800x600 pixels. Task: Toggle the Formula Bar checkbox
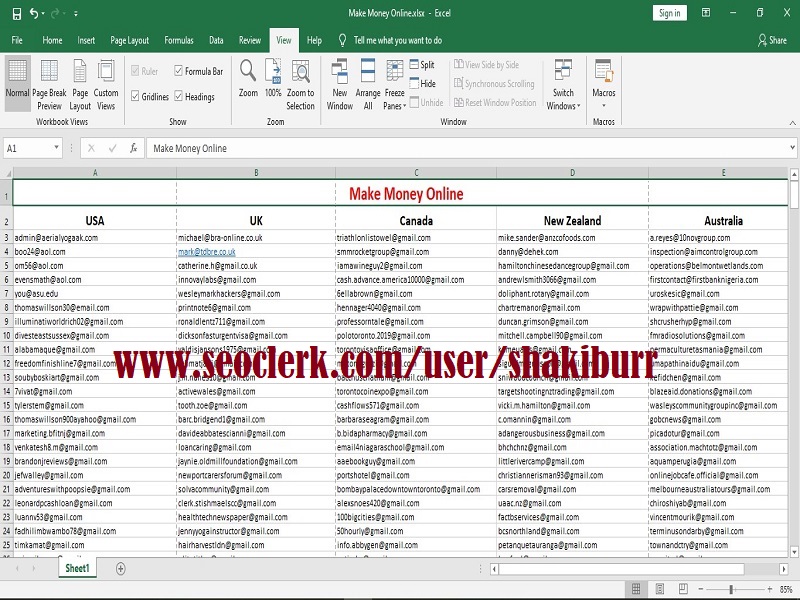tap(179, 71)
